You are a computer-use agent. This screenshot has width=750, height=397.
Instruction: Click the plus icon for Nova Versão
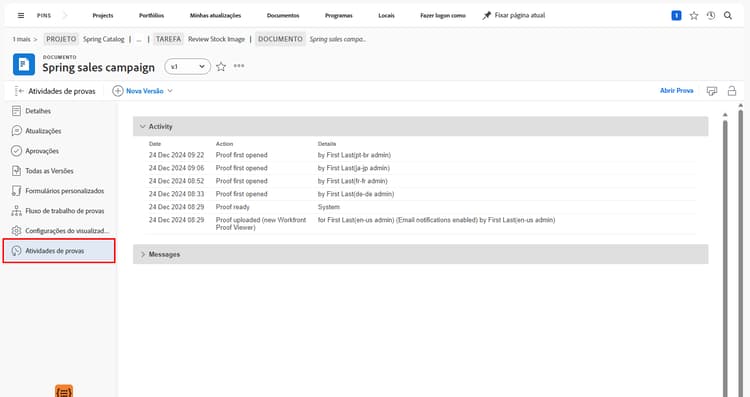point(118,91)
